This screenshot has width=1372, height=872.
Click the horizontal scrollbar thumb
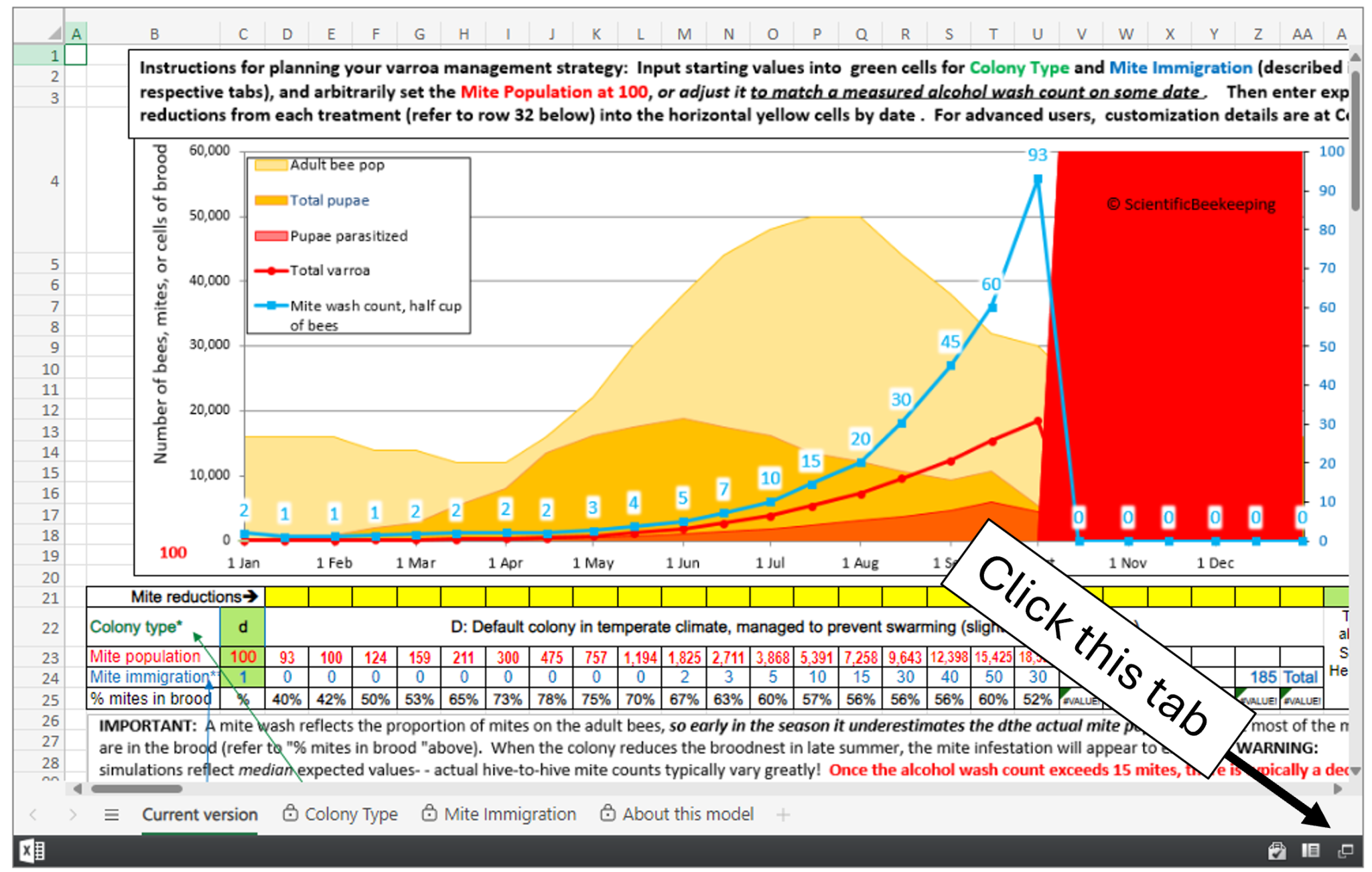coord(137,789)
